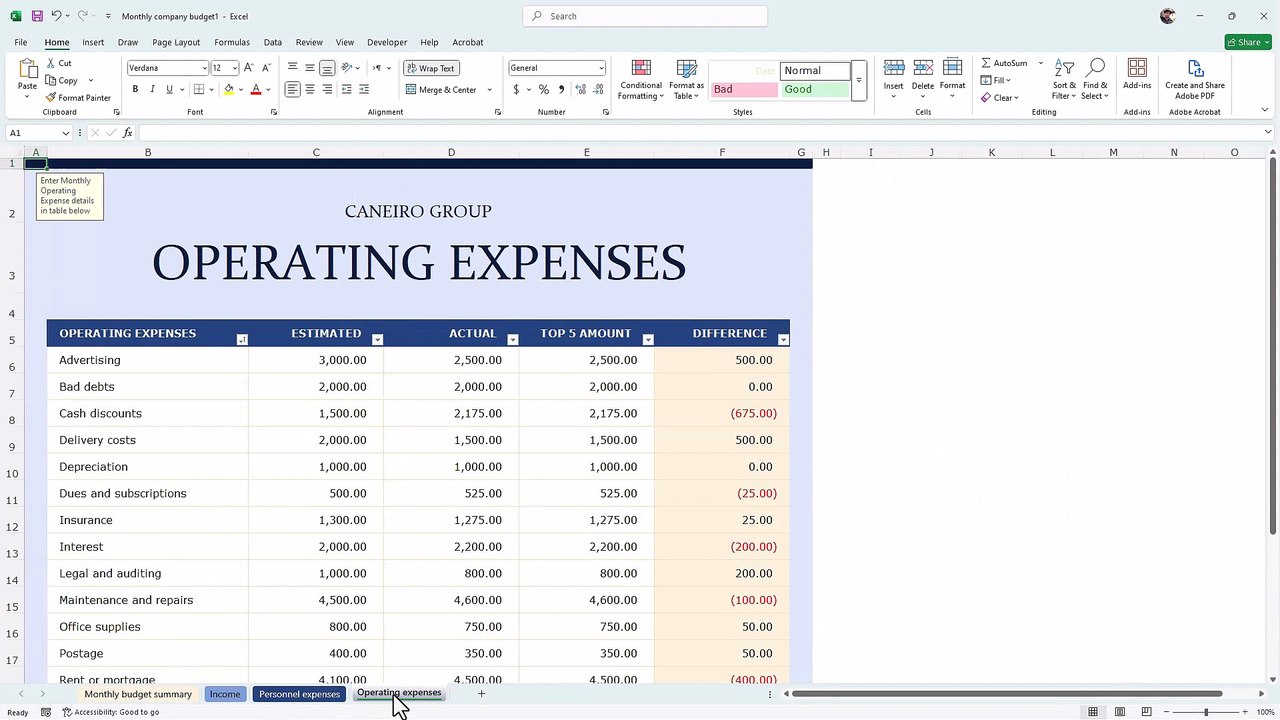This screenshot has width=1280, height=720.
Task: Toggle underline formatting
Action: pyautogui.click(x=169, y=89)
